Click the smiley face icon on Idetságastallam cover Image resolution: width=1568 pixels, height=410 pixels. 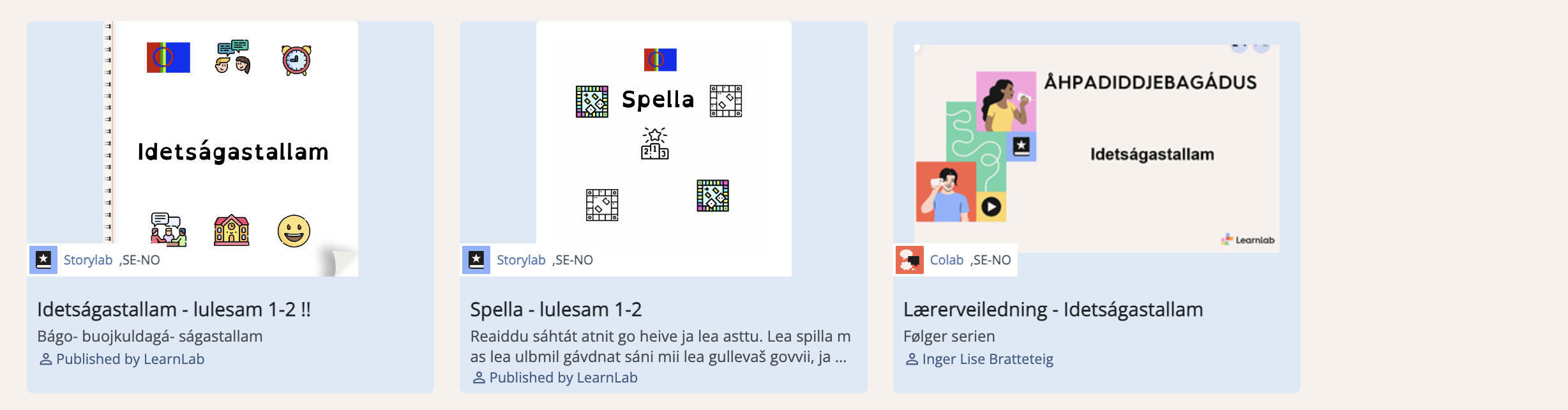(294, 231)
